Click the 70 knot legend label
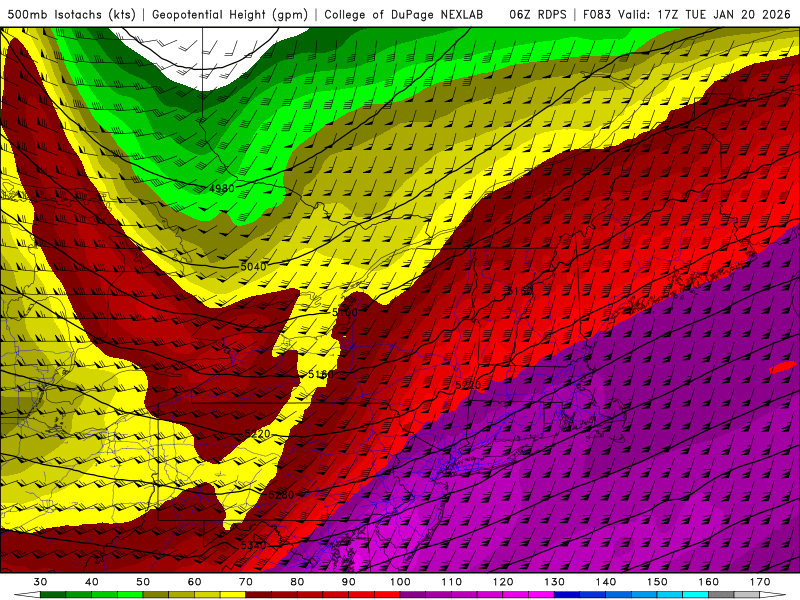800x600 pixels. pos(246,582)
